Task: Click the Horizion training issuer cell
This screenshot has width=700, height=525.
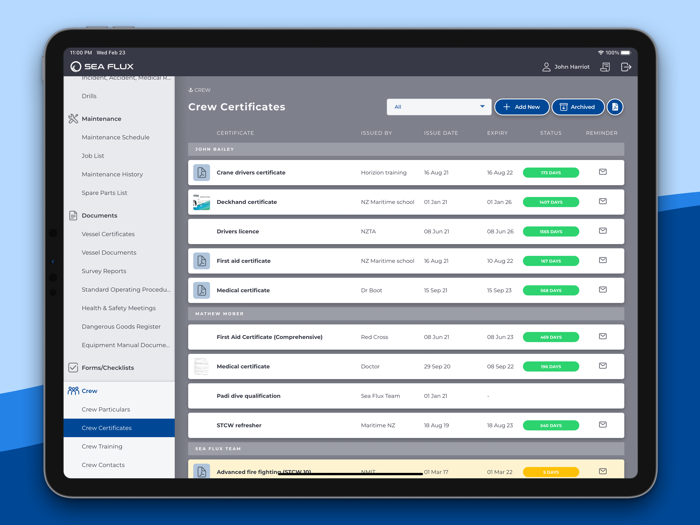Action: 383,173
